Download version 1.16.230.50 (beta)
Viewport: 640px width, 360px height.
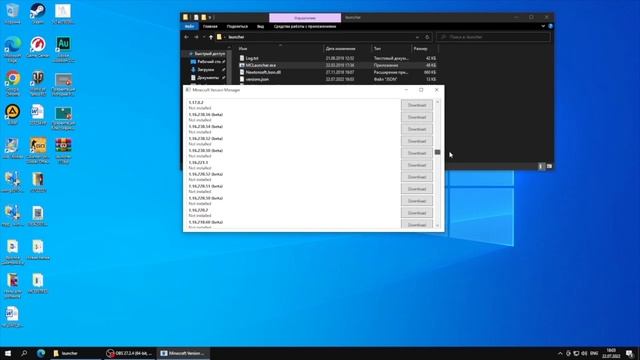[x=417, y=153]
